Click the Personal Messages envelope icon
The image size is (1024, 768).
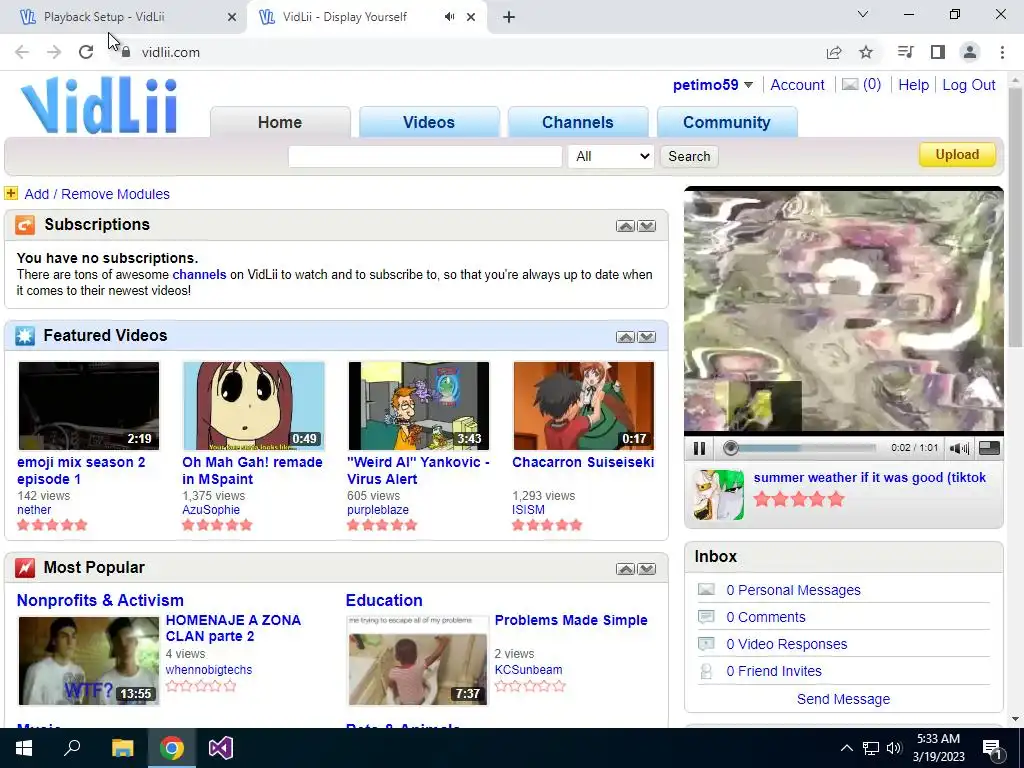(706, 590)
